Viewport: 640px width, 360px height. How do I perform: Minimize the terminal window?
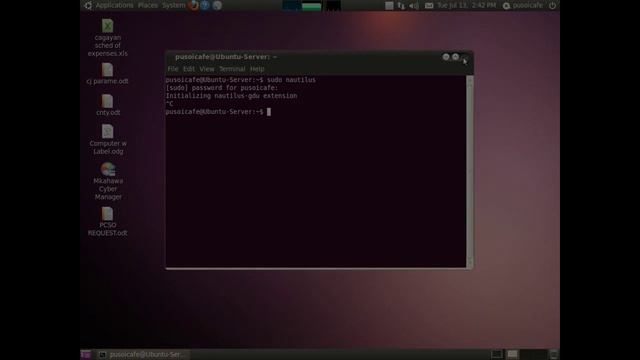[446, 57]
